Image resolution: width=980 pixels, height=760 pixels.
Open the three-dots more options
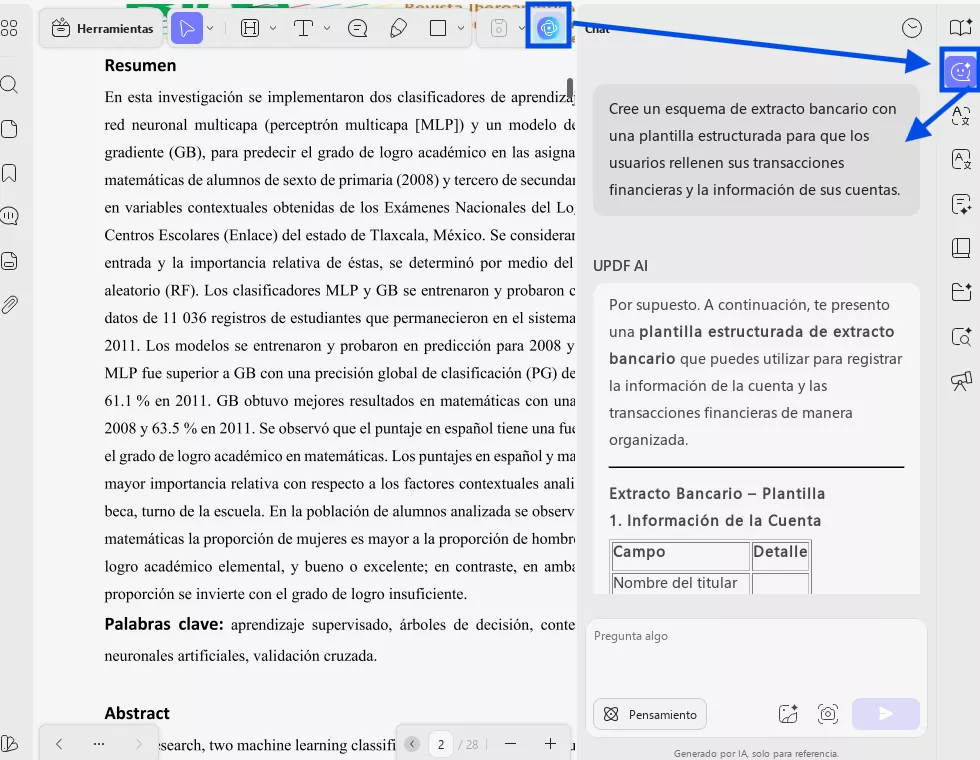click(x=99, y=744)
